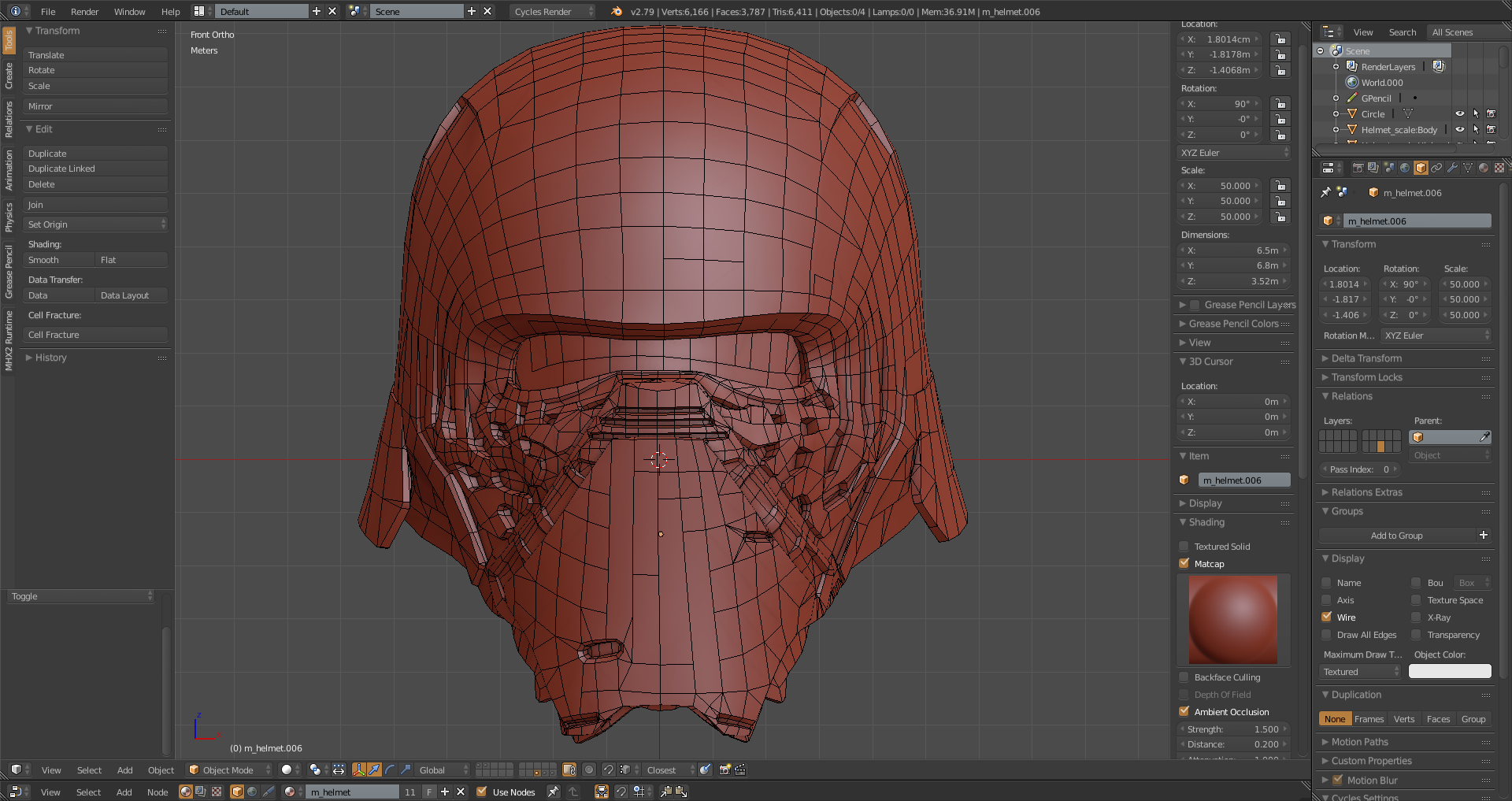Expand the Grease Pencil Colors panel
This screenshot has height=801, width=1512.
1233,324
